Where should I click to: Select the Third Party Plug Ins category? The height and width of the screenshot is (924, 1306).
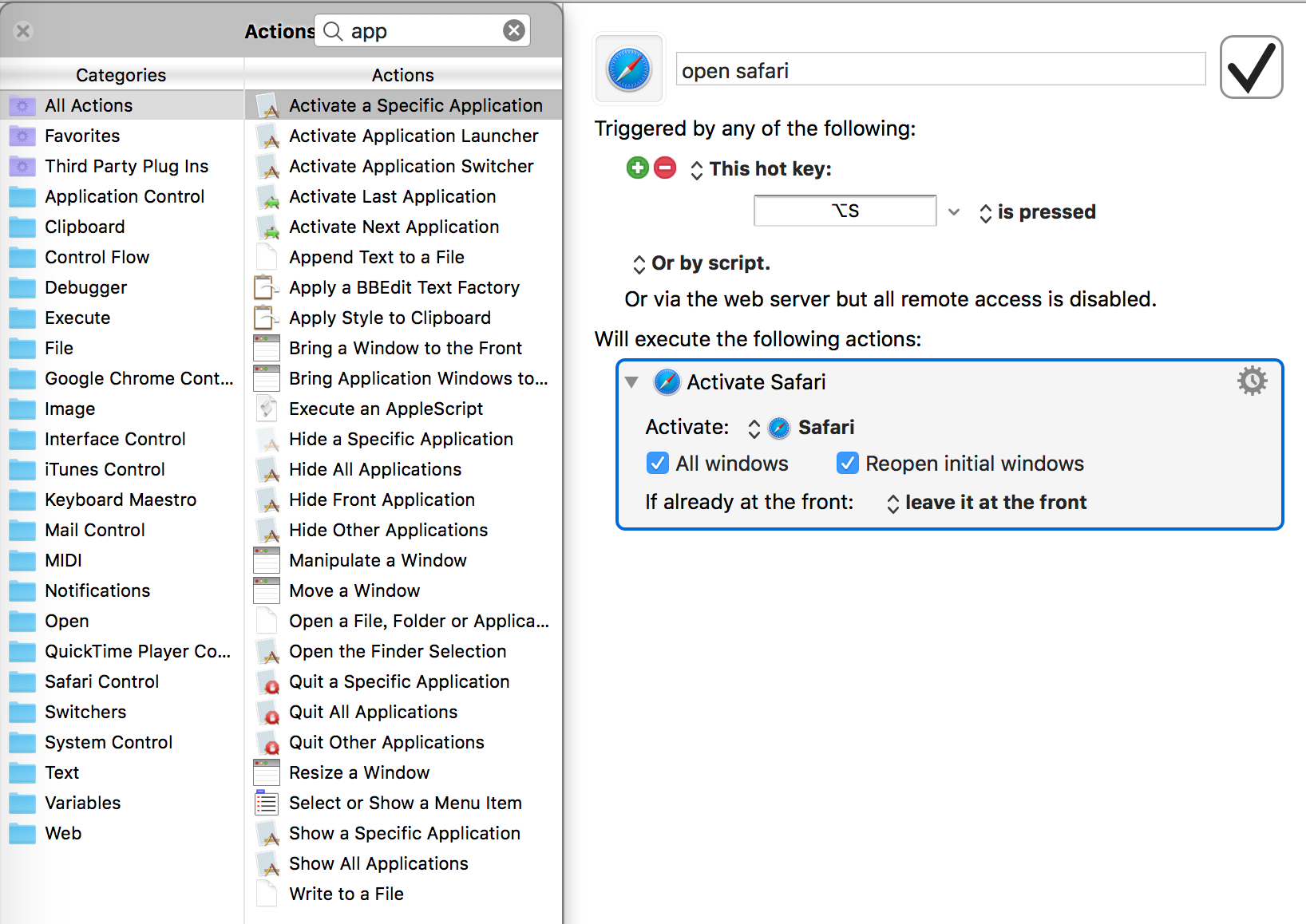point(122,166)
